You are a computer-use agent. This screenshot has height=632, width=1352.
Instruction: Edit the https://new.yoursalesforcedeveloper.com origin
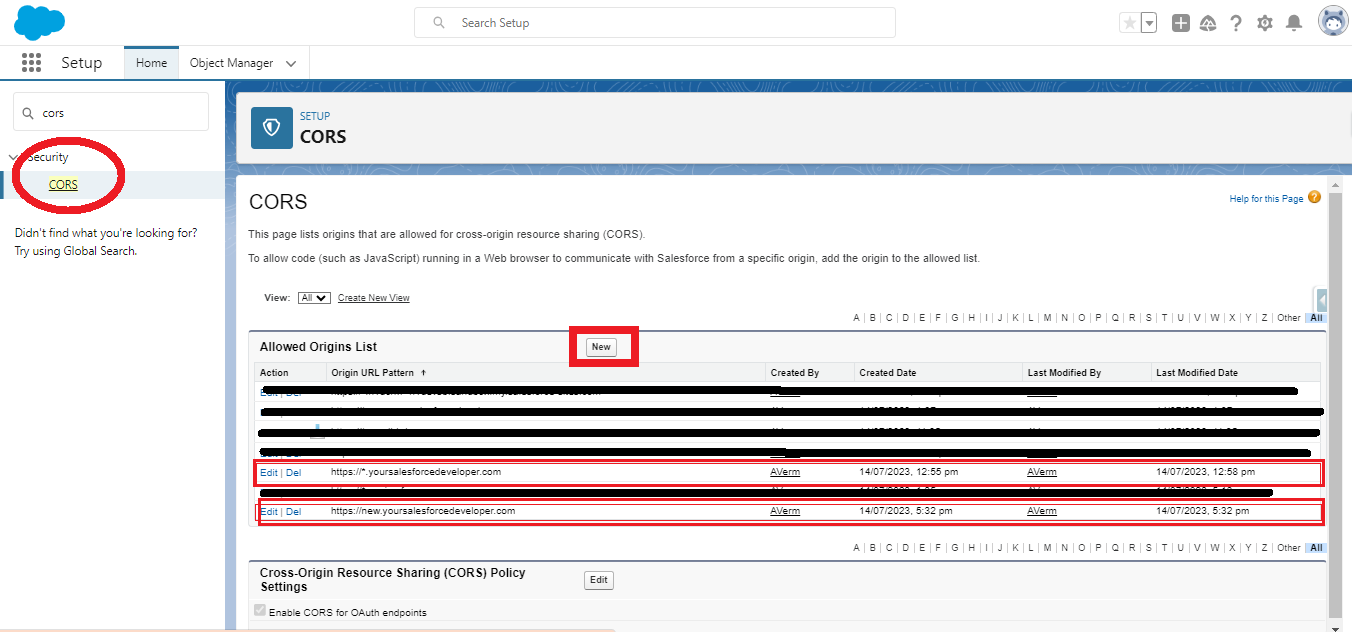coord(269,511)
